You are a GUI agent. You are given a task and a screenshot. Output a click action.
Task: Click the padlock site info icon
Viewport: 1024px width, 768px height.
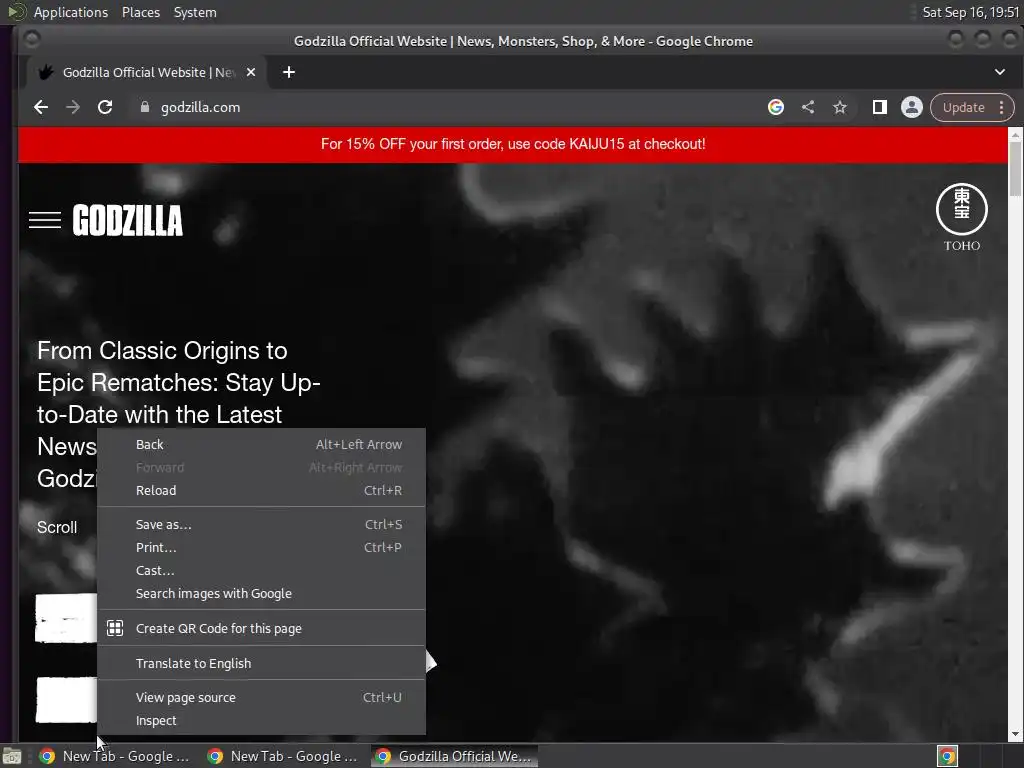(x=145, y=107)
